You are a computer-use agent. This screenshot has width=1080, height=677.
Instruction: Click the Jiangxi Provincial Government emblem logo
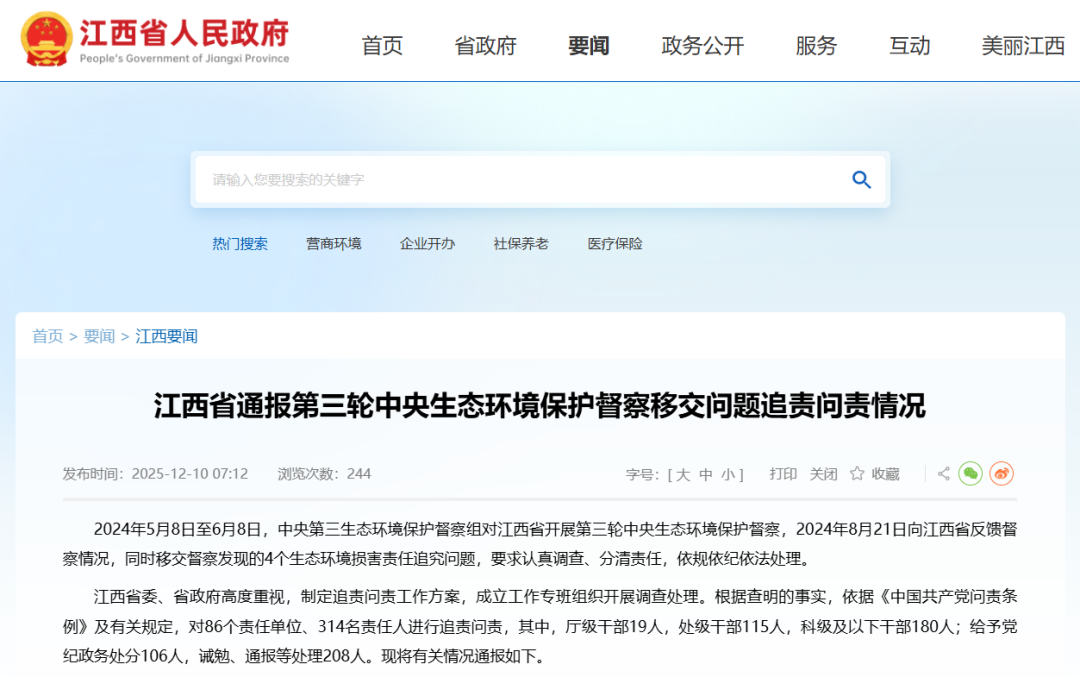click(x=46, y=40)
